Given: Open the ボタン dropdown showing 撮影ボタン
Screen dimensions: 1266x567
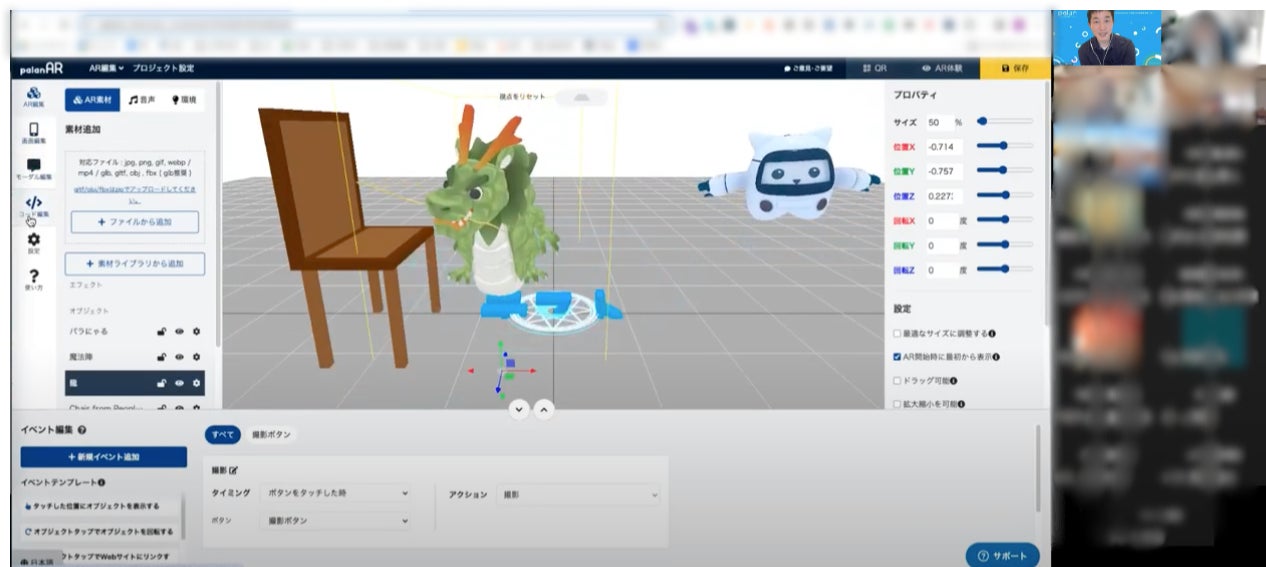Looking at the screenshot, I should point(335,521).
